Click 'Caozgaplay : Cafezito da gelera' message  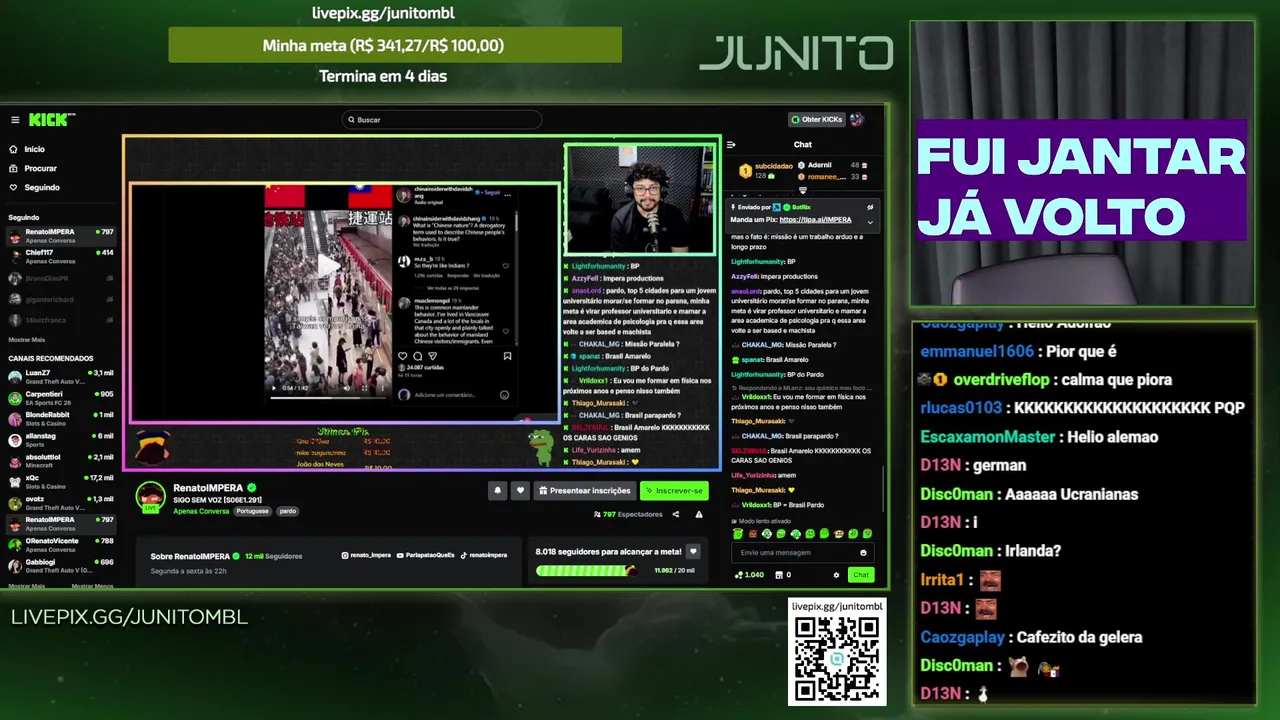[x=1031, y=637]
